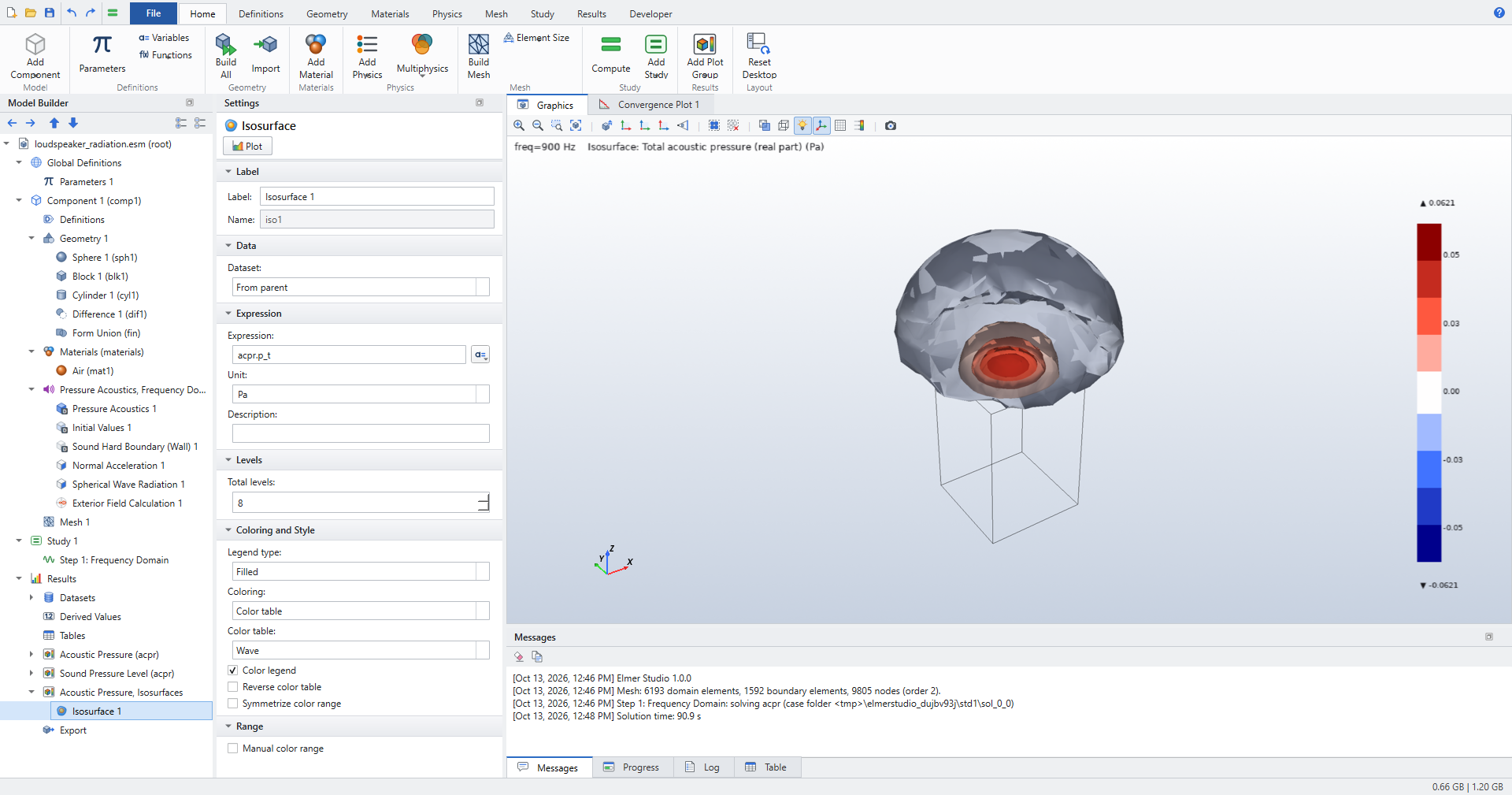
Task: Click the Add Material ribbon icon
Action: [316, 56]
